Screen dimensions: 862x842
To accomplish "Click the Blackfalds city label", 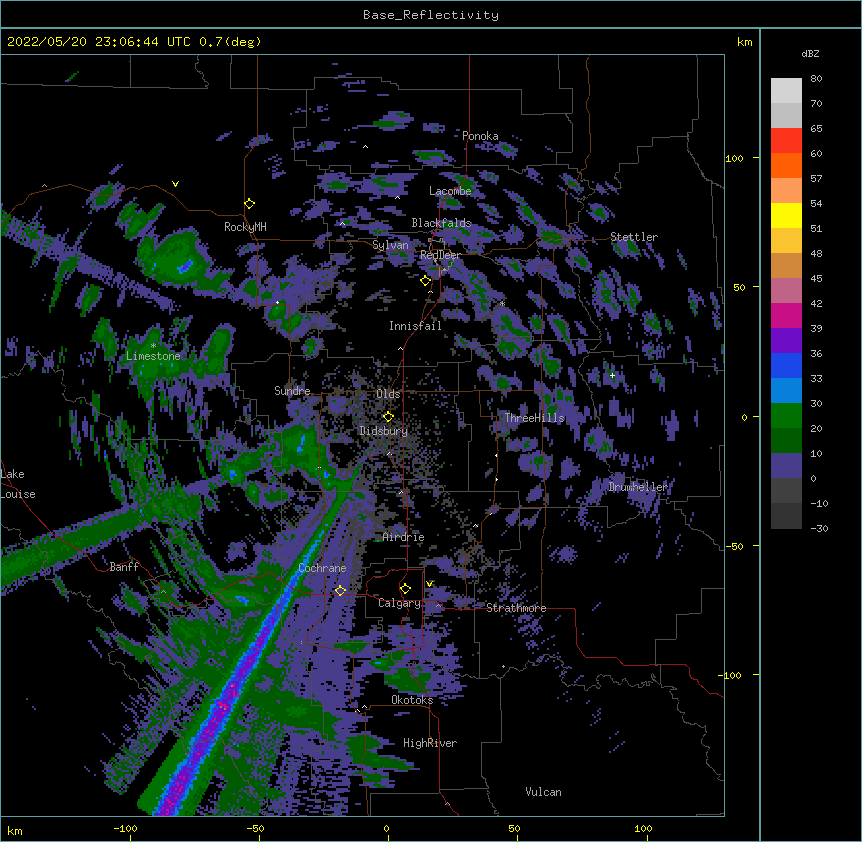I will 441,223.
